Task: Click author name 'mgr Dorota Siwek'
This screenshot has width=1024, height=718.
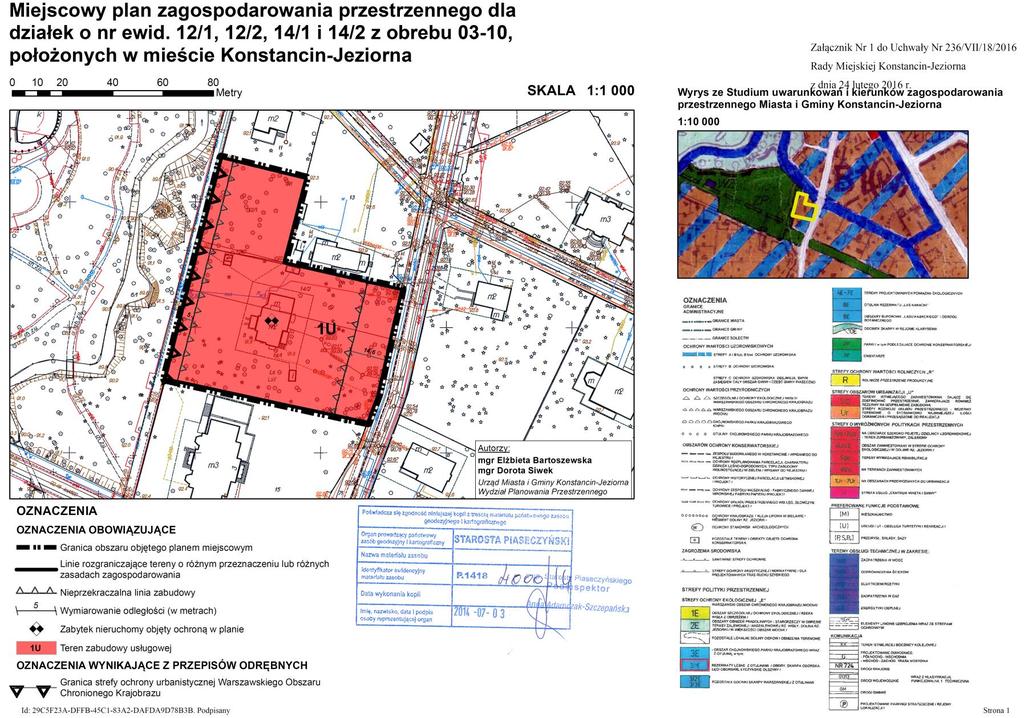Action: click(x=515, y=470)
